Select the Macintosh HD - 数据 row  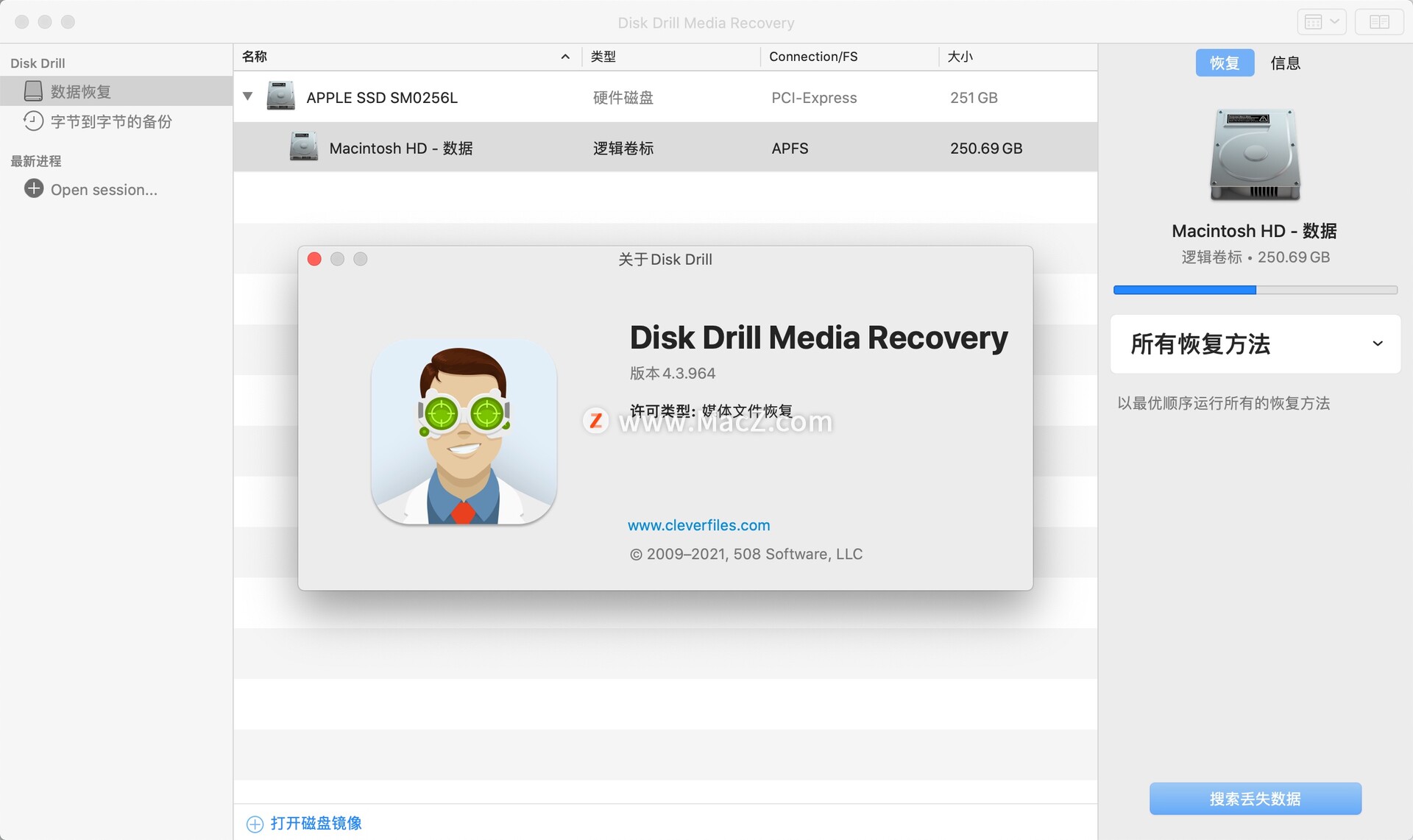tap(665, 148)
